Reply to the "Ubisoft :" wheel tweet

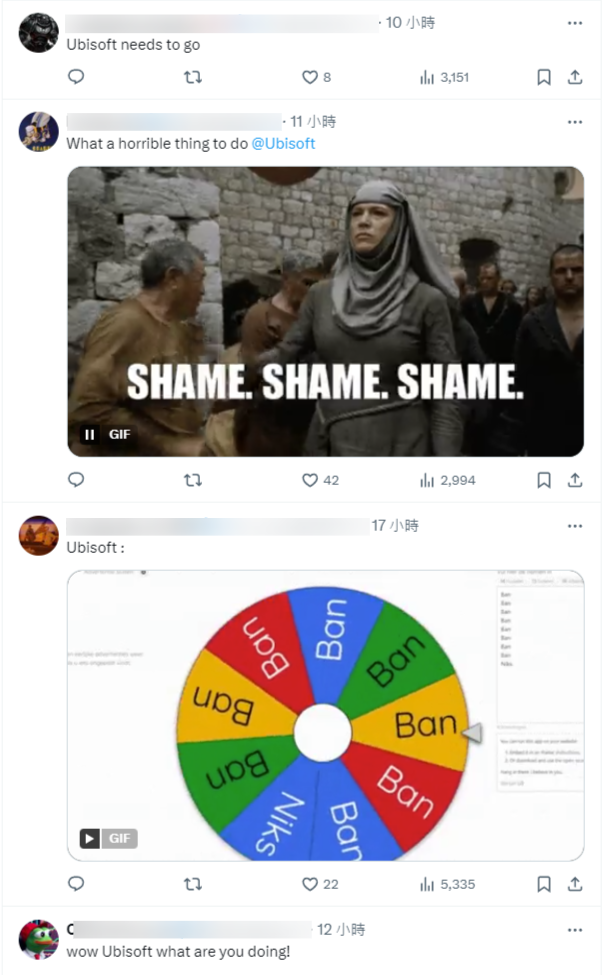click(76, 884)
